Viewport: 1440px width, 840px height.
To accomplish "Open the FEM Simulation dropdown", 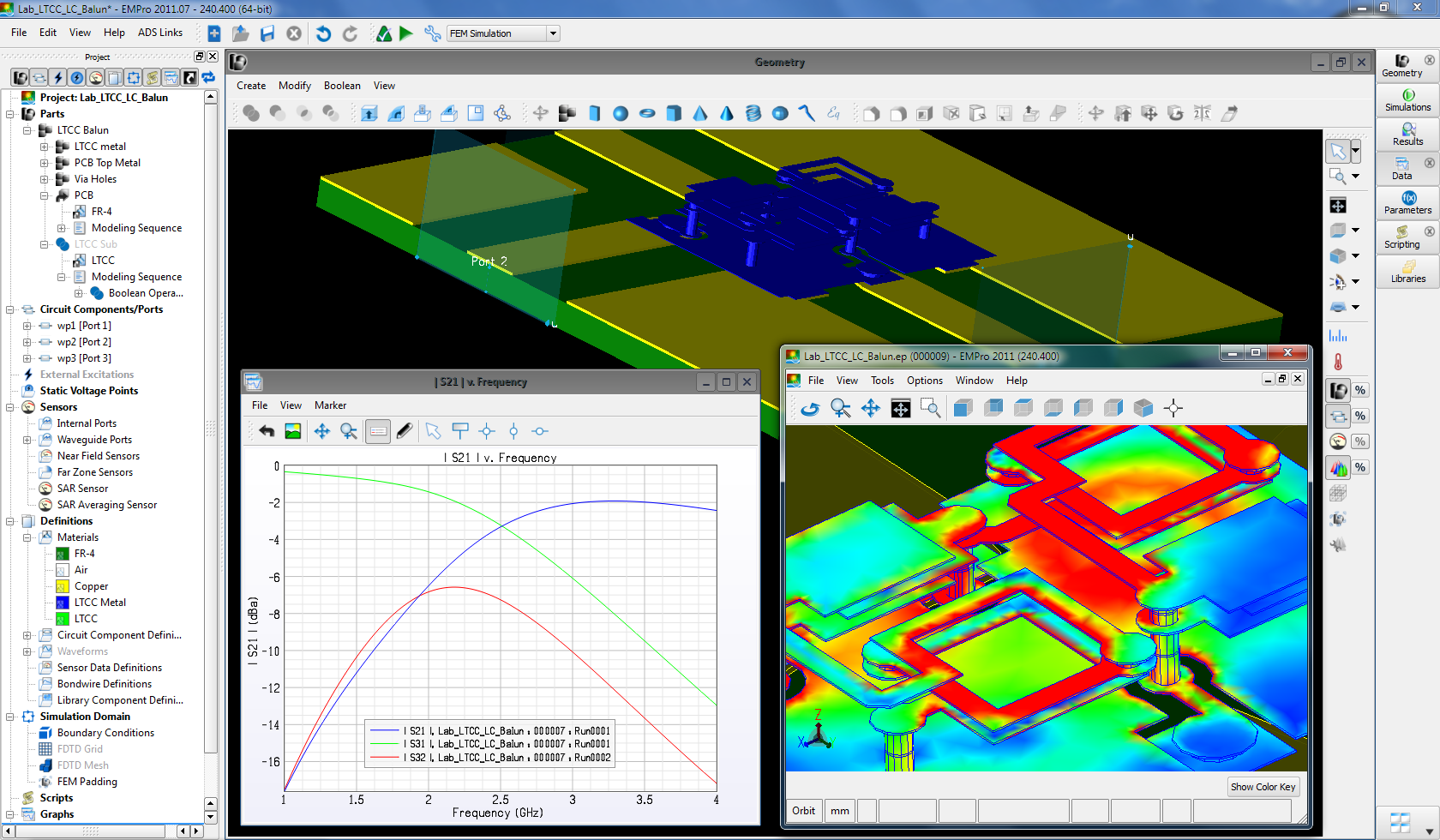I will 554,33.
